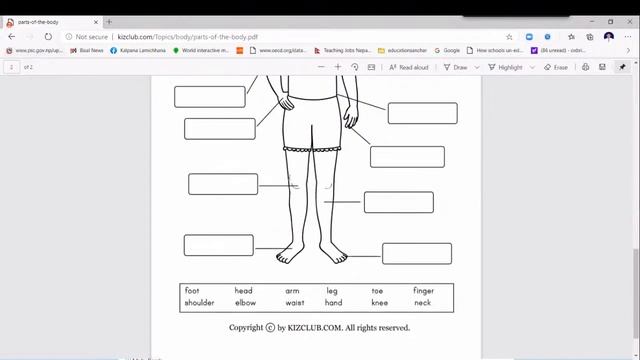Click the word 'head' in the word bank
640x360 pixels.
(243, 291)
